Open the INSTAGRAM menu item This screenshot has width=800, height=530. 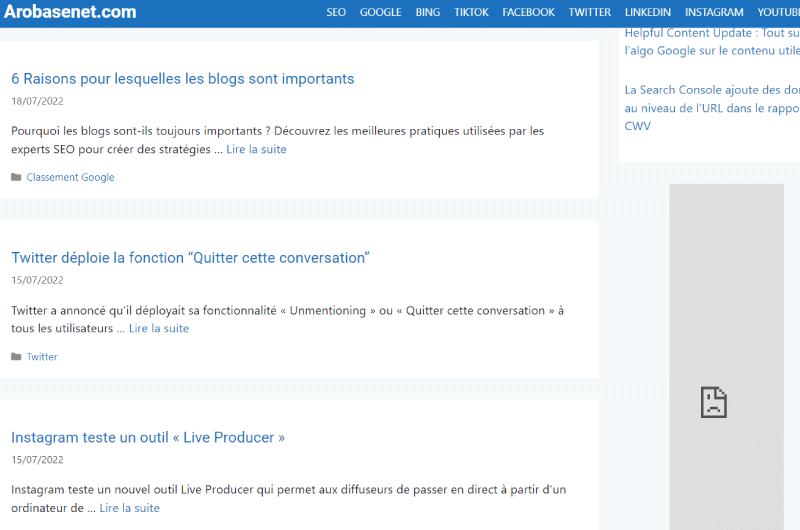point(714,12)
